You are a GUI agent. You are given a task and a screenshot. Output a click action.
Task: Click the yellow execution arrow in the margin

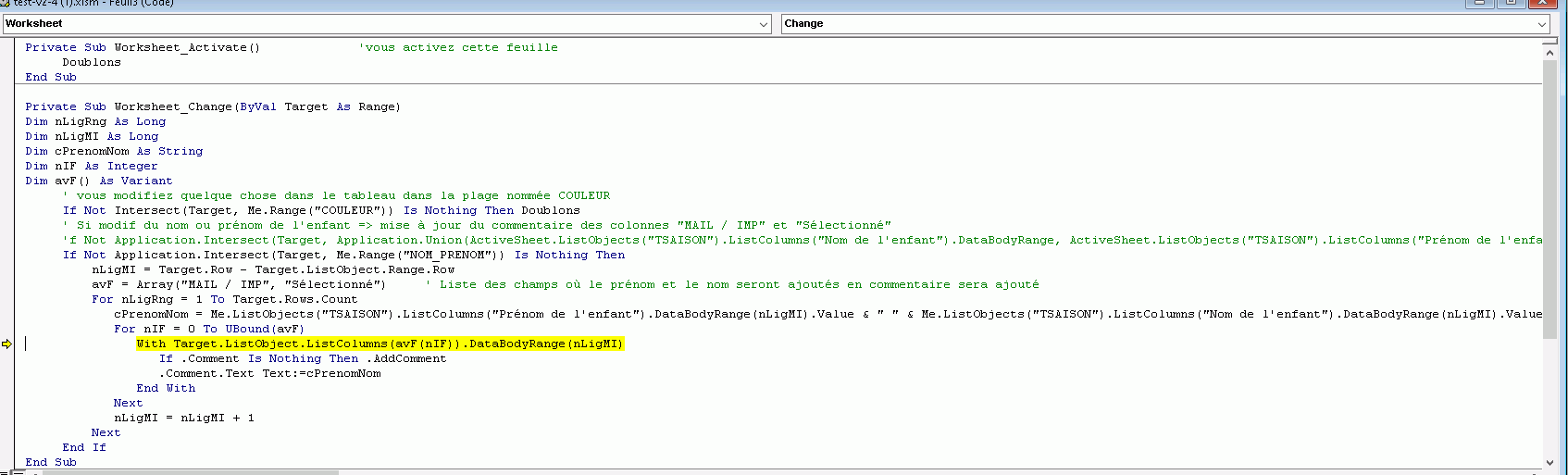pyautogui.click(x=6, y=344)
